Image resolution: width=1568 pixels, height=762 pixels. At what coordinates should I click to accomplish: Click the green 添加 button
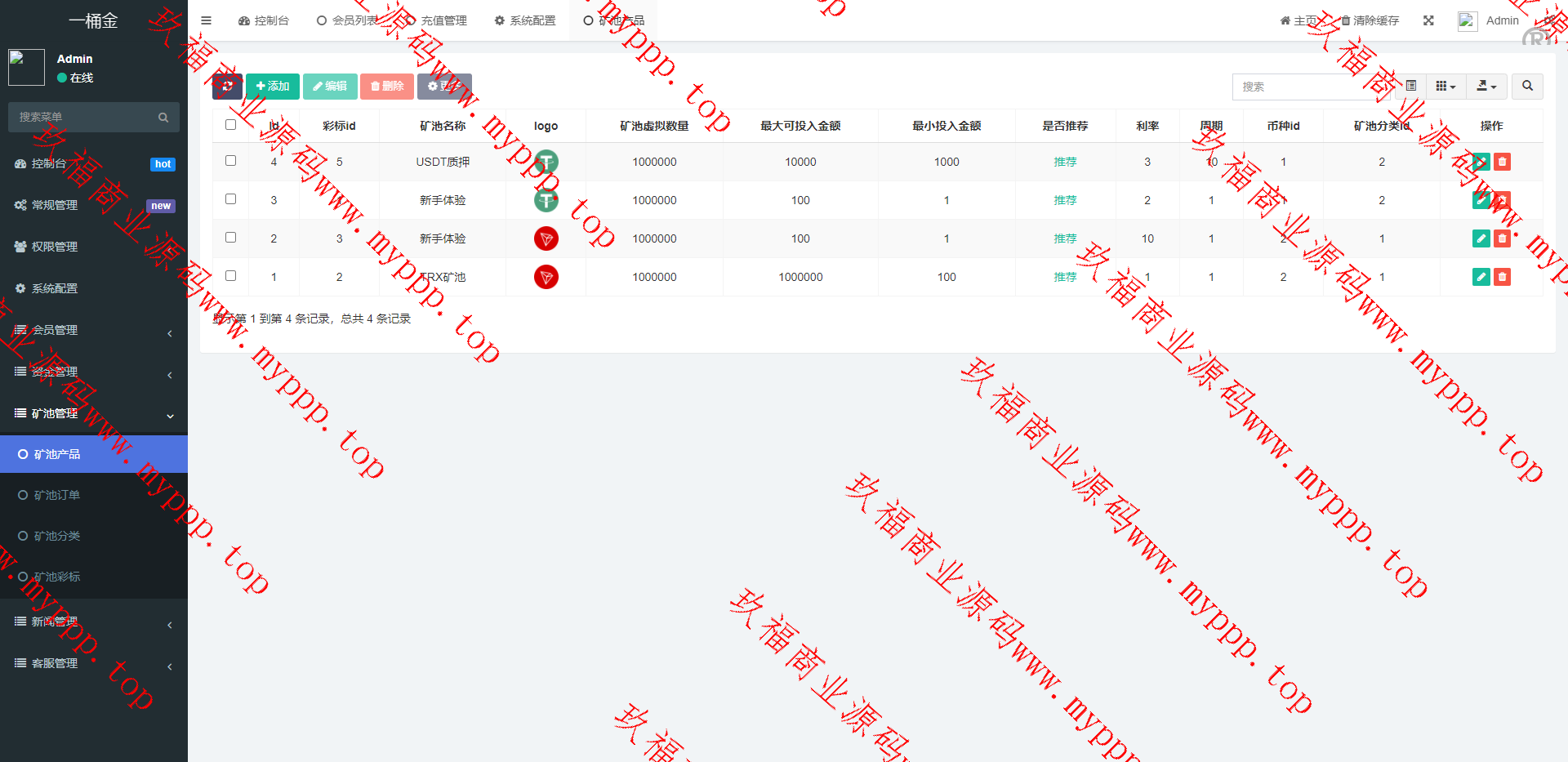(273, 86)
